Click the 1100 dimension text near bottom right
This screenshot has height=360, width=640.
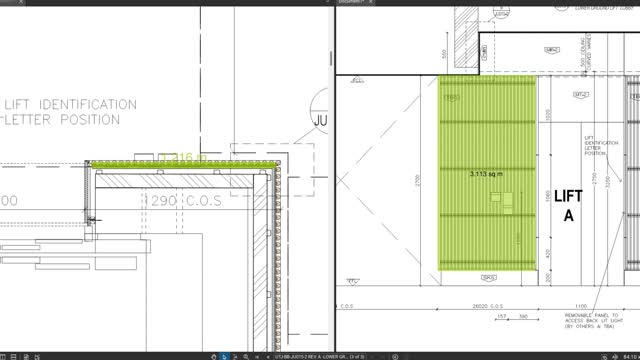pyautogui.click(x=580, y=306)
